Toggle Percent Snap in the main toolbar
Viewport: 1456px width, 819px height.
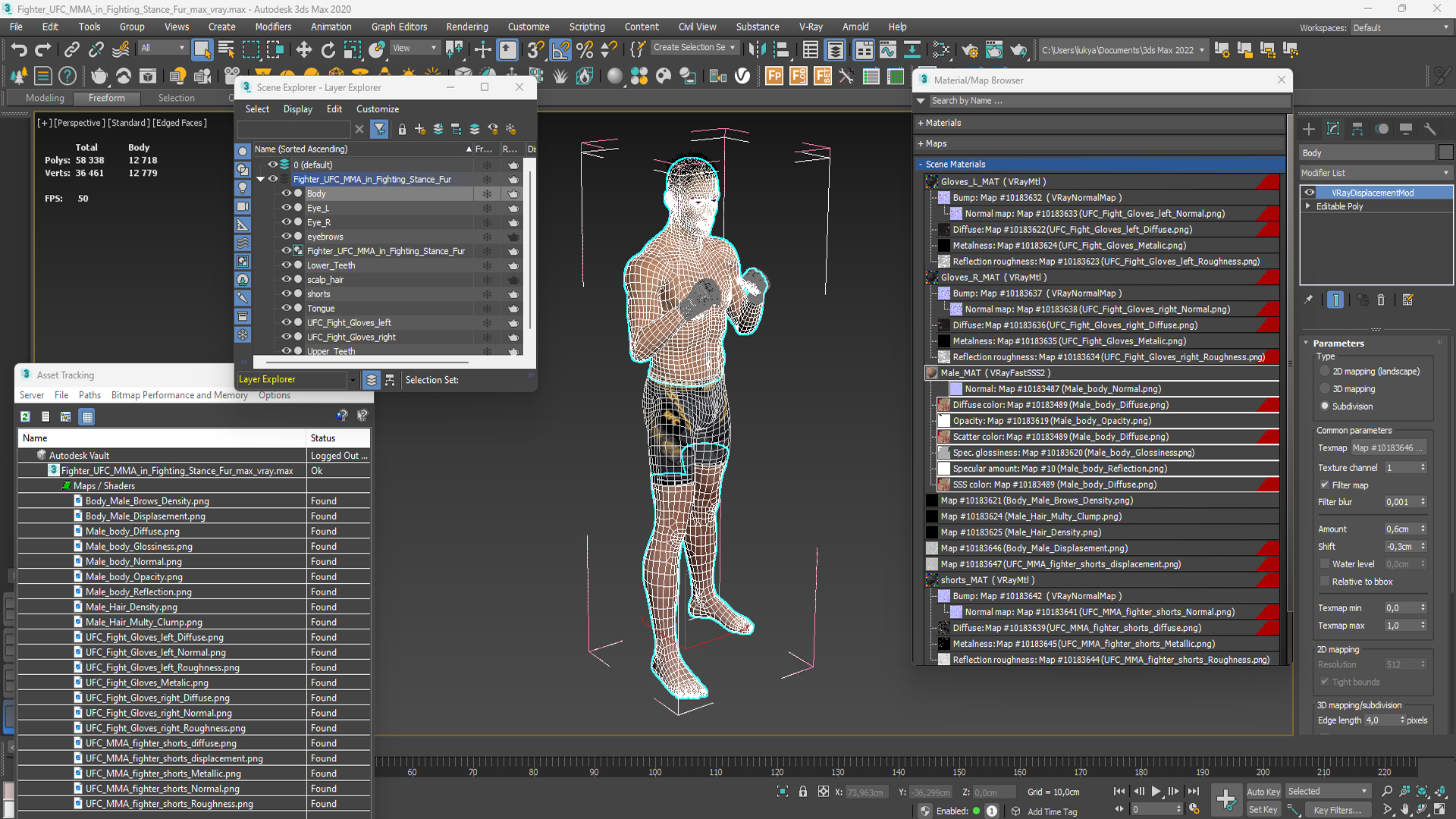pyautogui.click(x=585, y=50)
